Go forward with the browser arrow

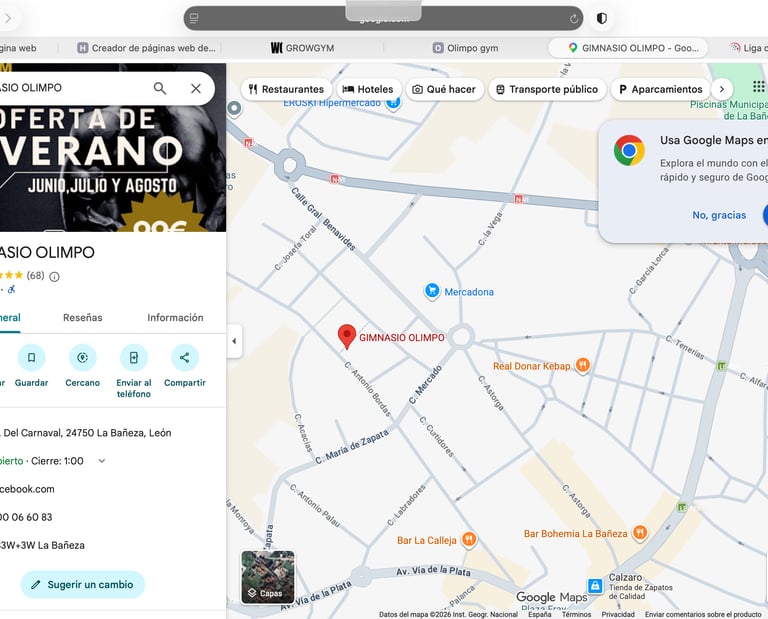[x=8, y=19]
